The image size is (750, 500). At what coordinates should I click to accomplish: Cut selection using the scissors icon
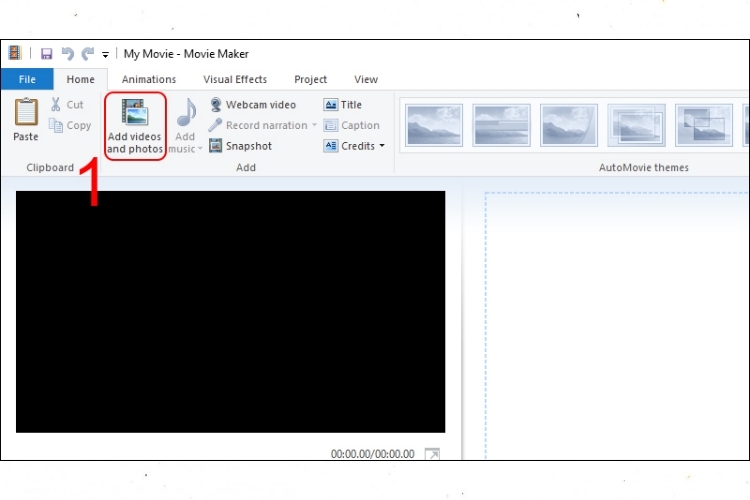pos(67,104)
